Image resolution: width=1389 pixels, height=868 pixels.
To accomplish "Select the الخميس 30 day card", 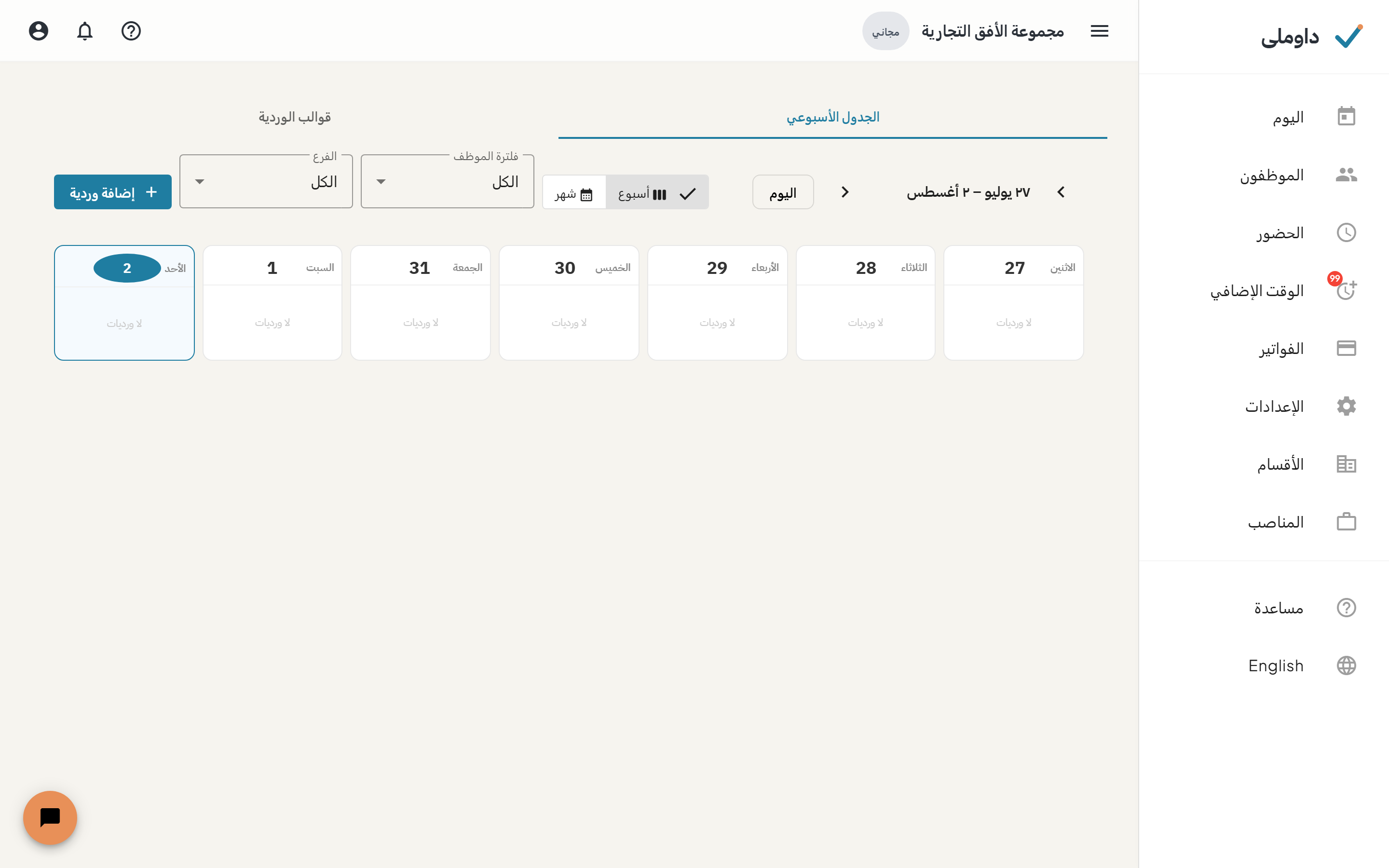I will (569, 302).
